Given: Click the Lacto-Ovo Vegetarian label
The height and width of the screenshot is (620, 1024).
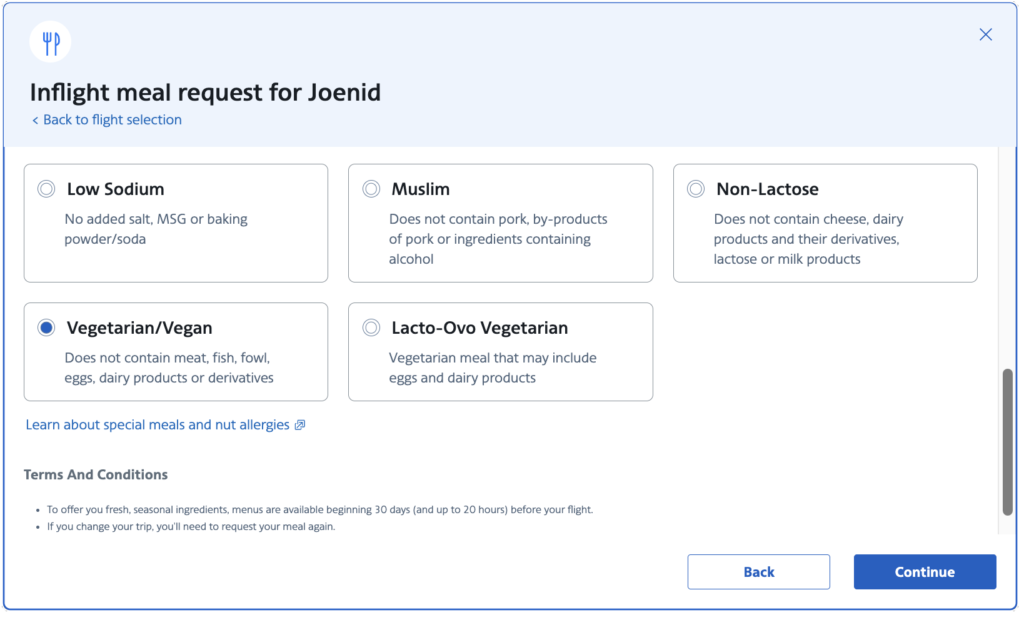Looking at the screenshot, I should pos(480,328).
